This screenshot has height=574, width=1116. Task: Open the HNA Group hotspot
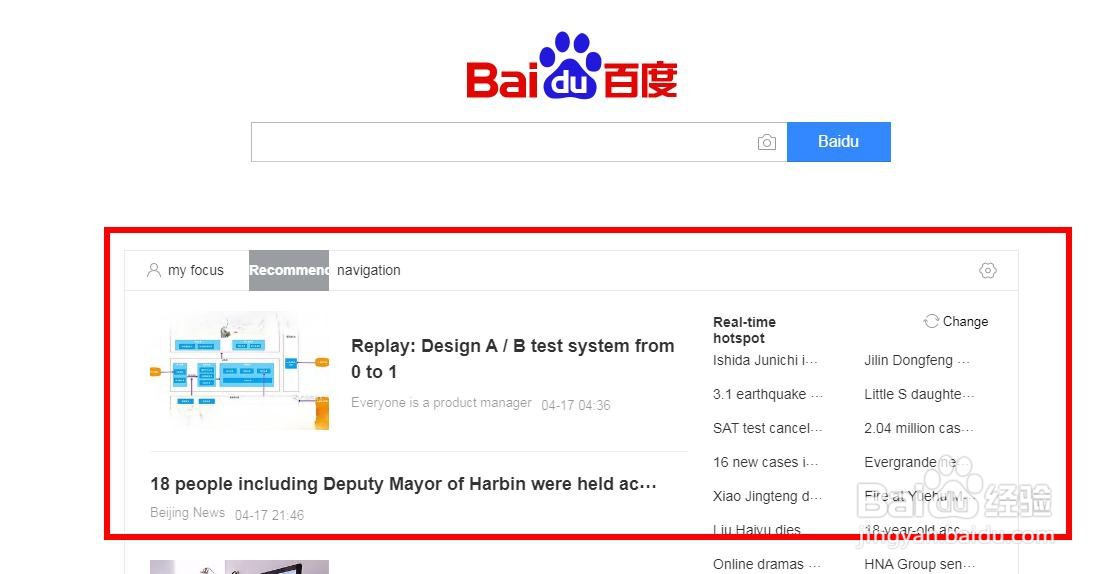pos(919,565)
